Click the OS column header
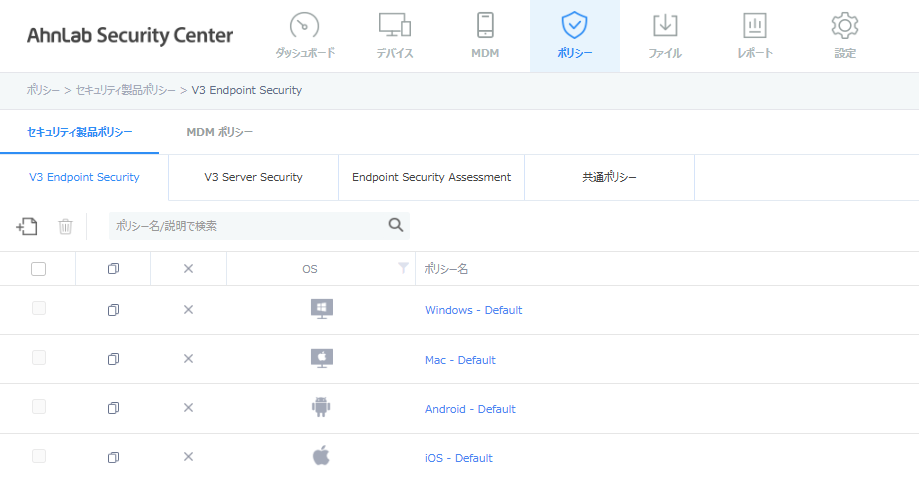Screen dimensions: 919x478 pos(309,269)
